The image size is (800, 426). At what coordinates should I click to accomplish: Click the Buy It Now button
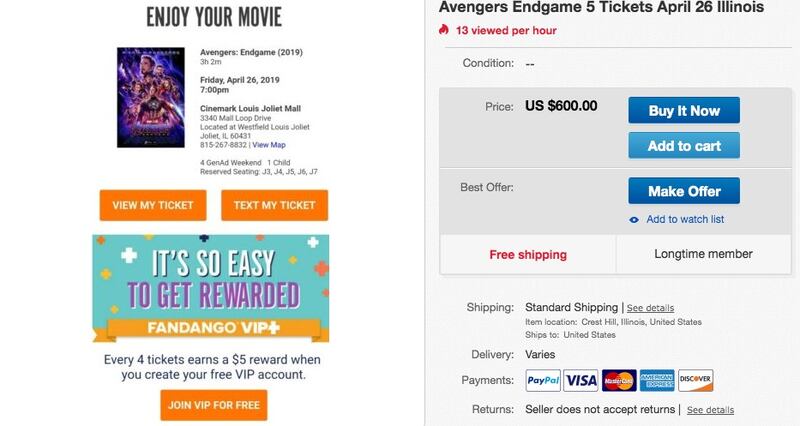(684, 110)
